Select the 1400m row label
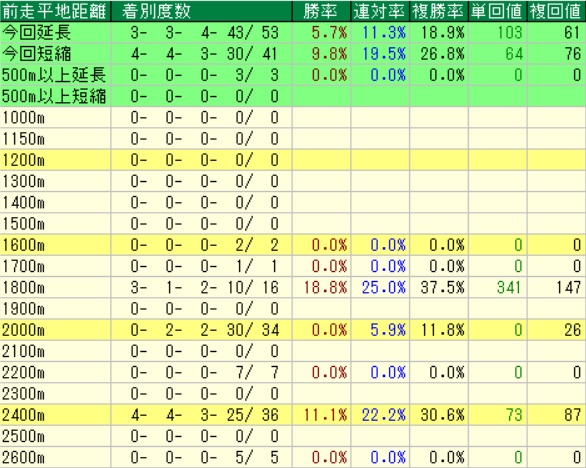The height and width of the screenshot is (468, 586). [x=24, y=203]
